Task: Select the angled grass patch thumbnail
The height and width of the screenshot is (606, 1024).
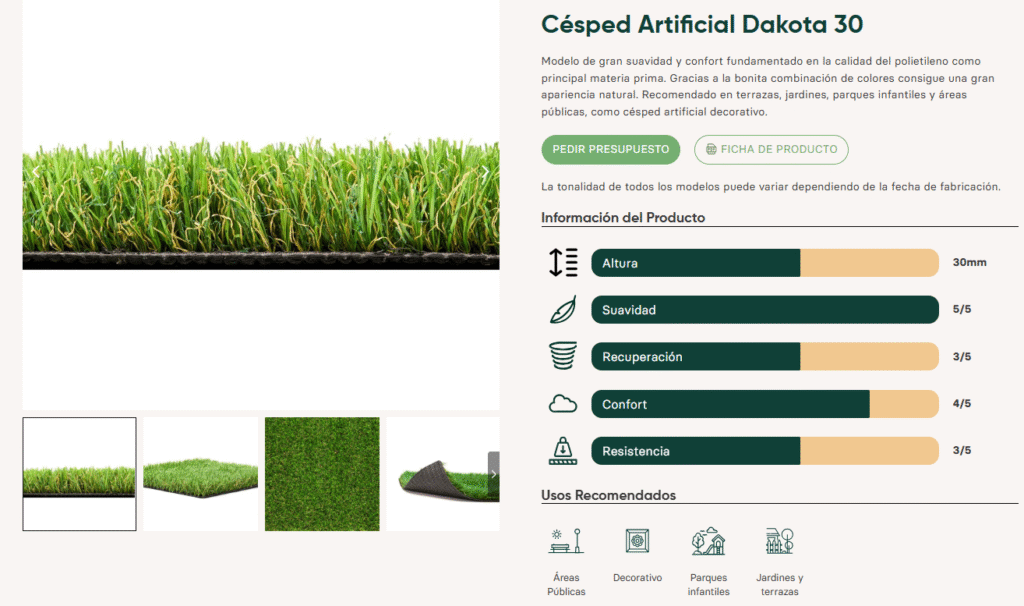Action: [x=201, y=474]
